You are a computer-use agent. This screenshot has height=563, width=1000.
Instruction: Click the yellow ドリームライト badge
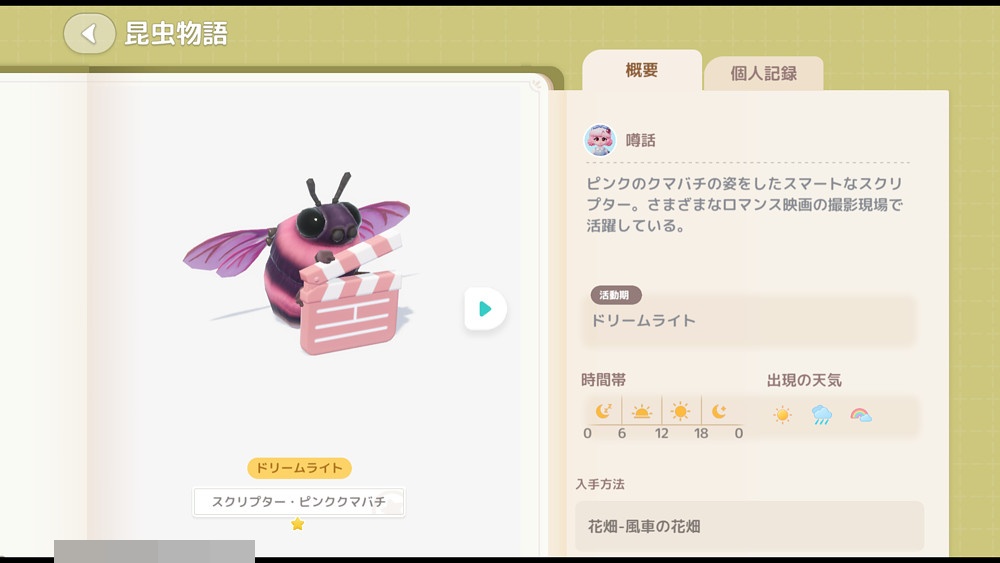pyautogui.click(x=299, y=468)
